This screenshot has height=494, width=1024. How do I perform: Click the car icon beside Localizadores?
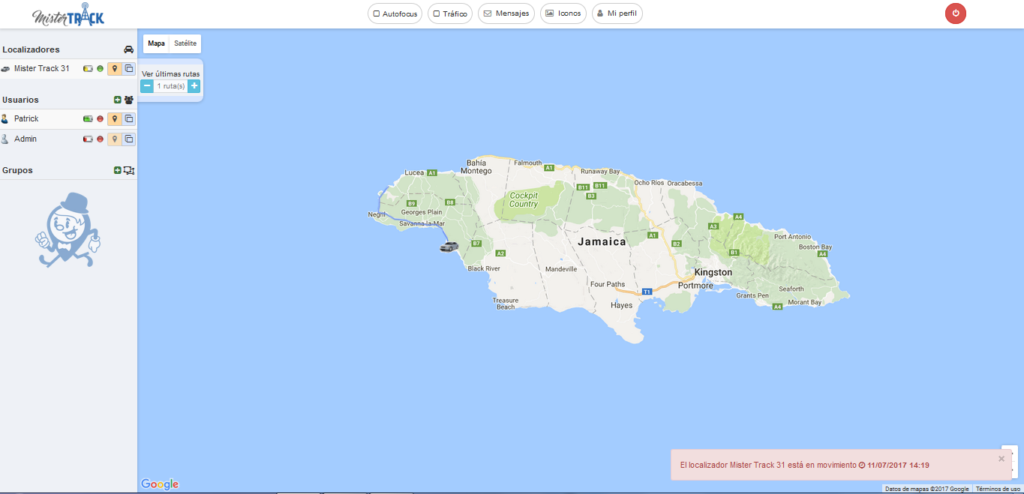[129, 50]
